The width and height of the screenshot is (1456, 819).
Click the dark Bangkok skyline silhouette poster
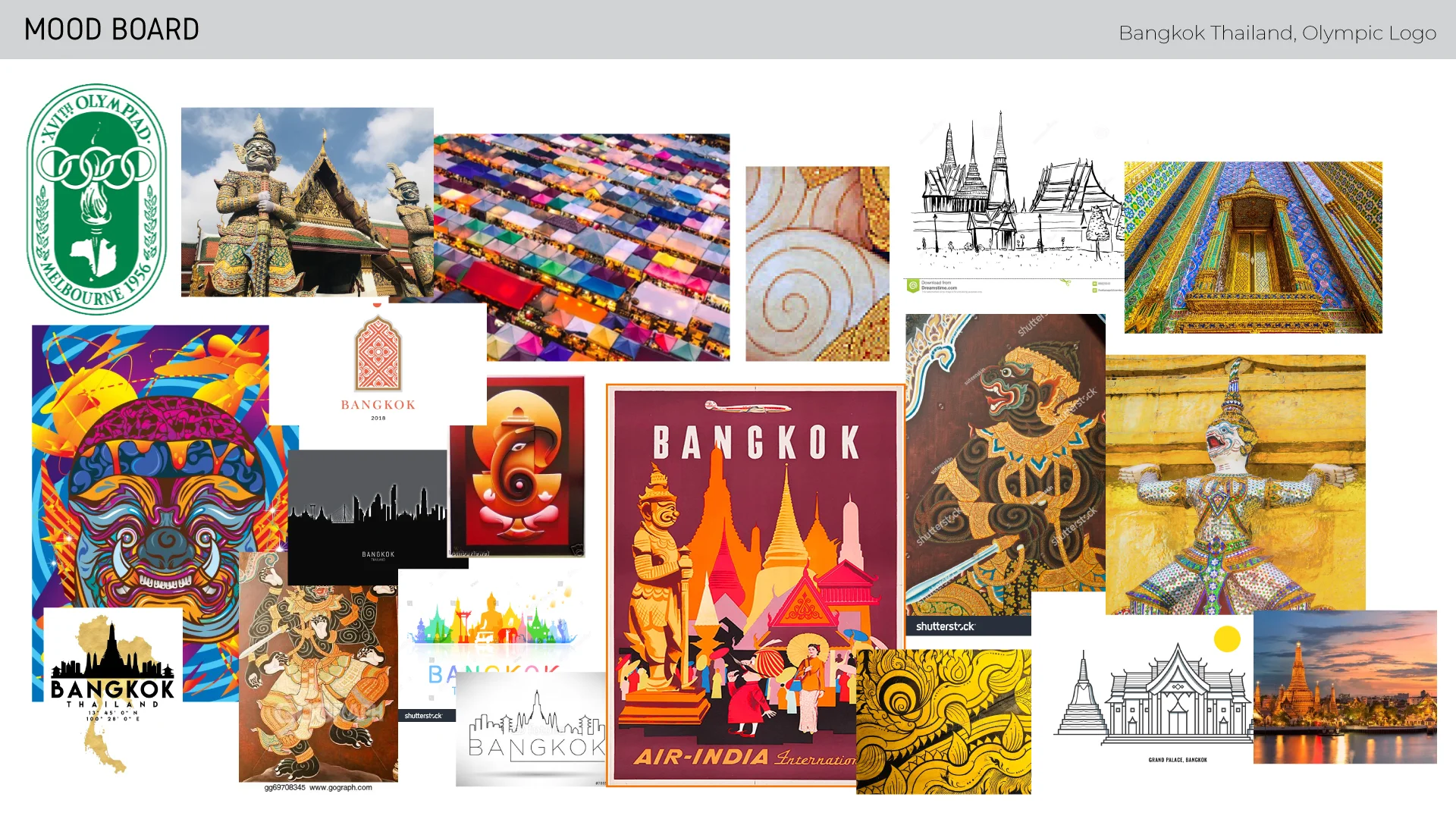(367, 508)
